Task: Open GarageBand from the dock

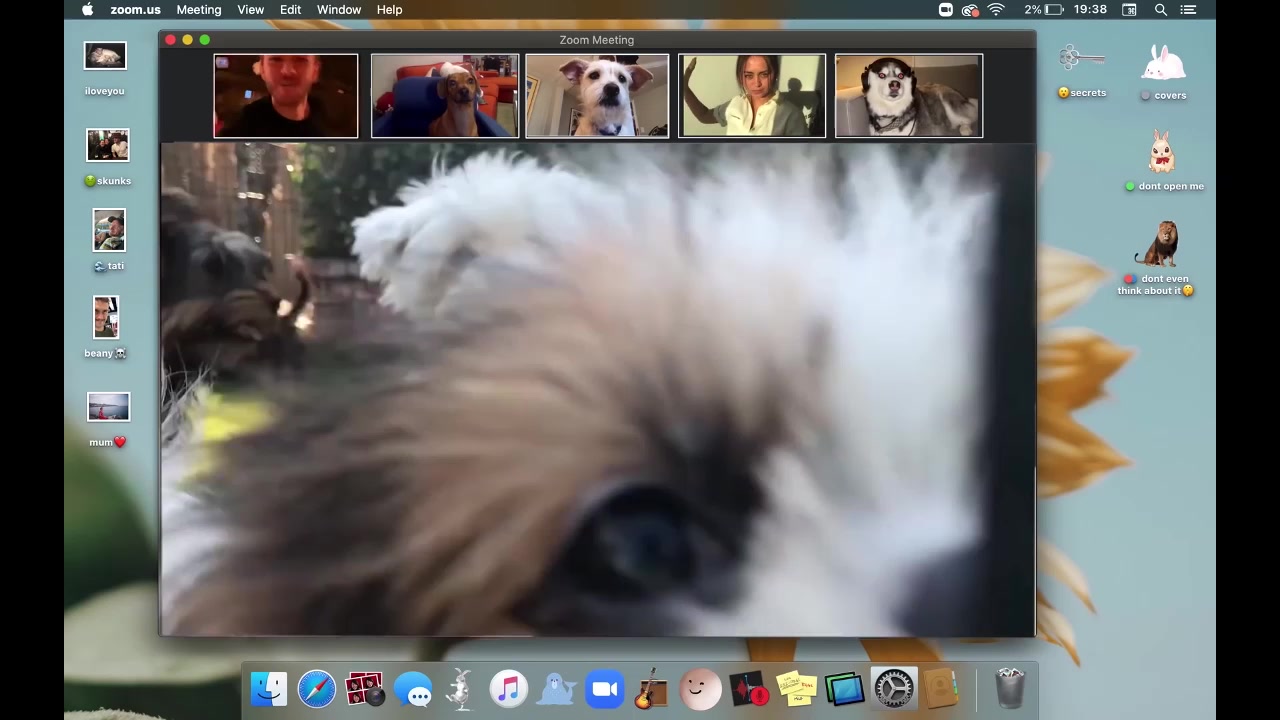Action: pos(652,690)
